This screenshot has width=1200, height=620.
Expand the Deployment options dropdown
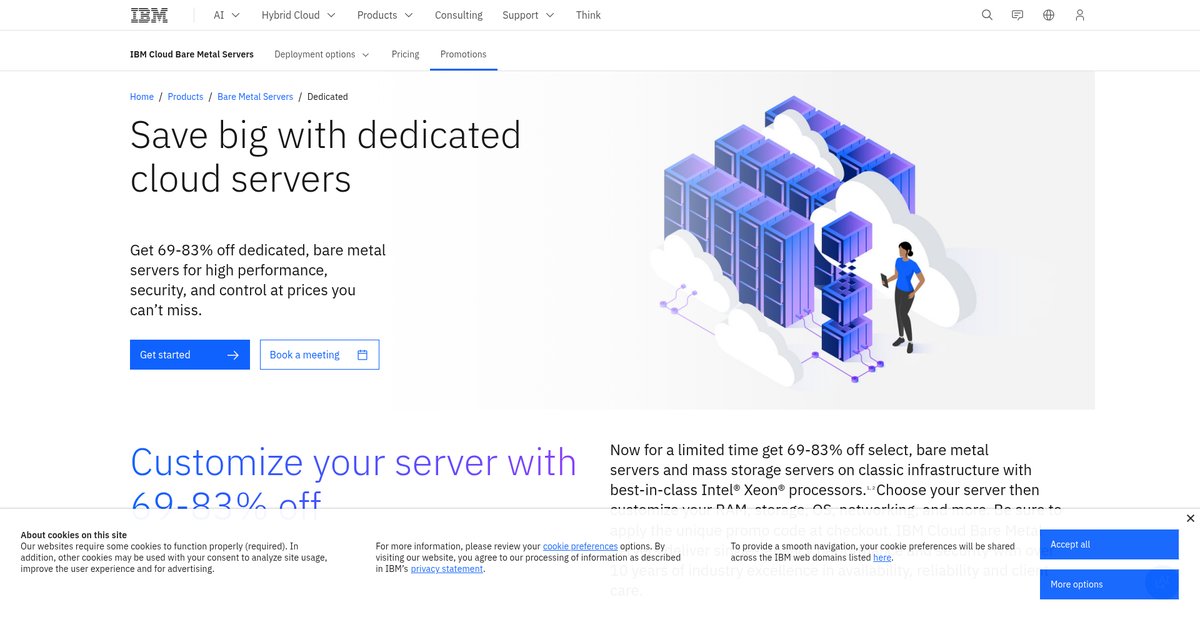tap(321, 54)
